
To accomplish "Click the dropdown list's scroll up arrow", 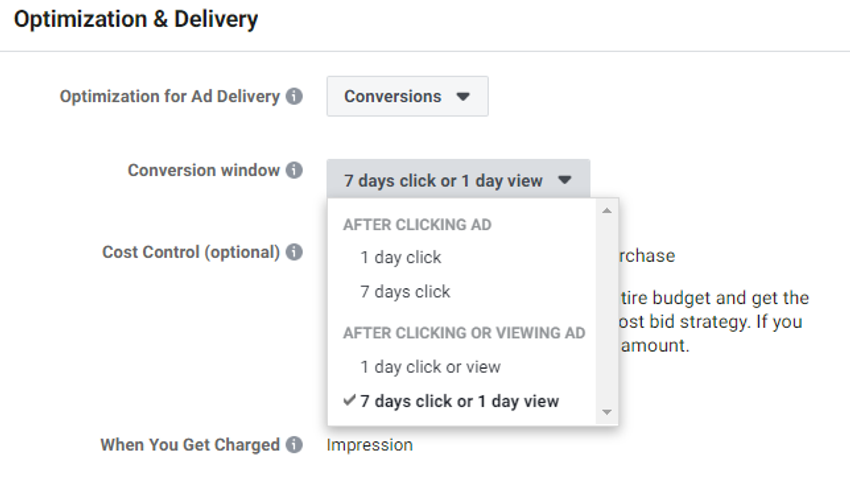I will [605, 211].
